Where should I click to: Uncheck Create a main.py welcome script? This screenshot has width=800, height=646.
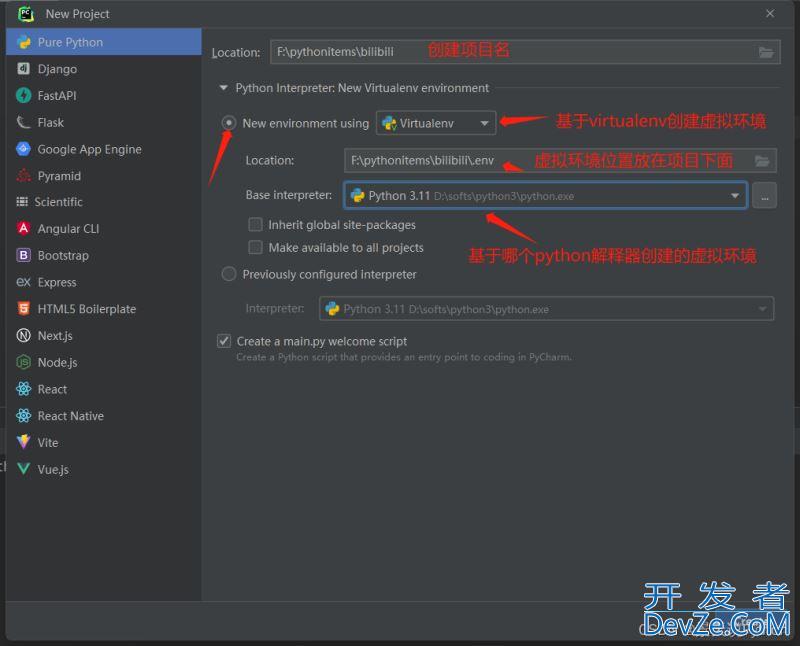pos(224,341)
